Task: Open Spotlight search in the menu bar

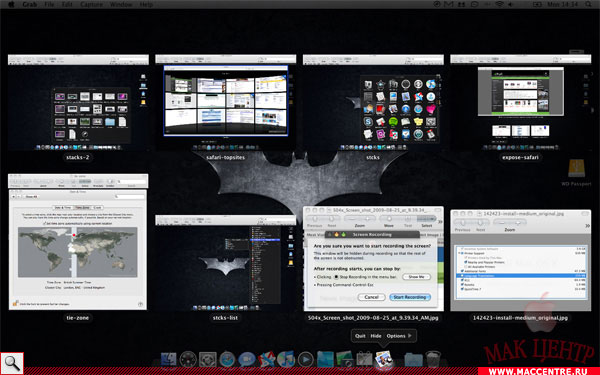Action: pyautogui.click(x=589, y=4)
